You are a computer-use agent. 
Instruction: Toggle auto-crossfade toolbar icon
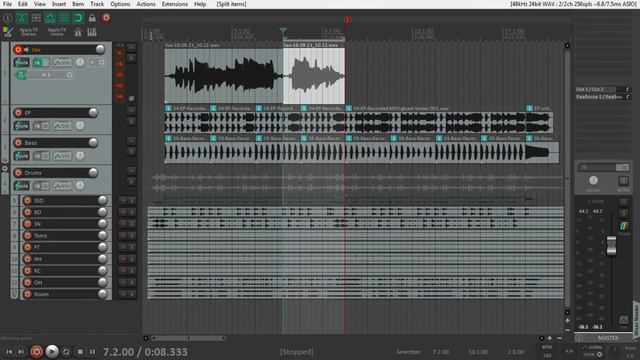click(22, 18)
